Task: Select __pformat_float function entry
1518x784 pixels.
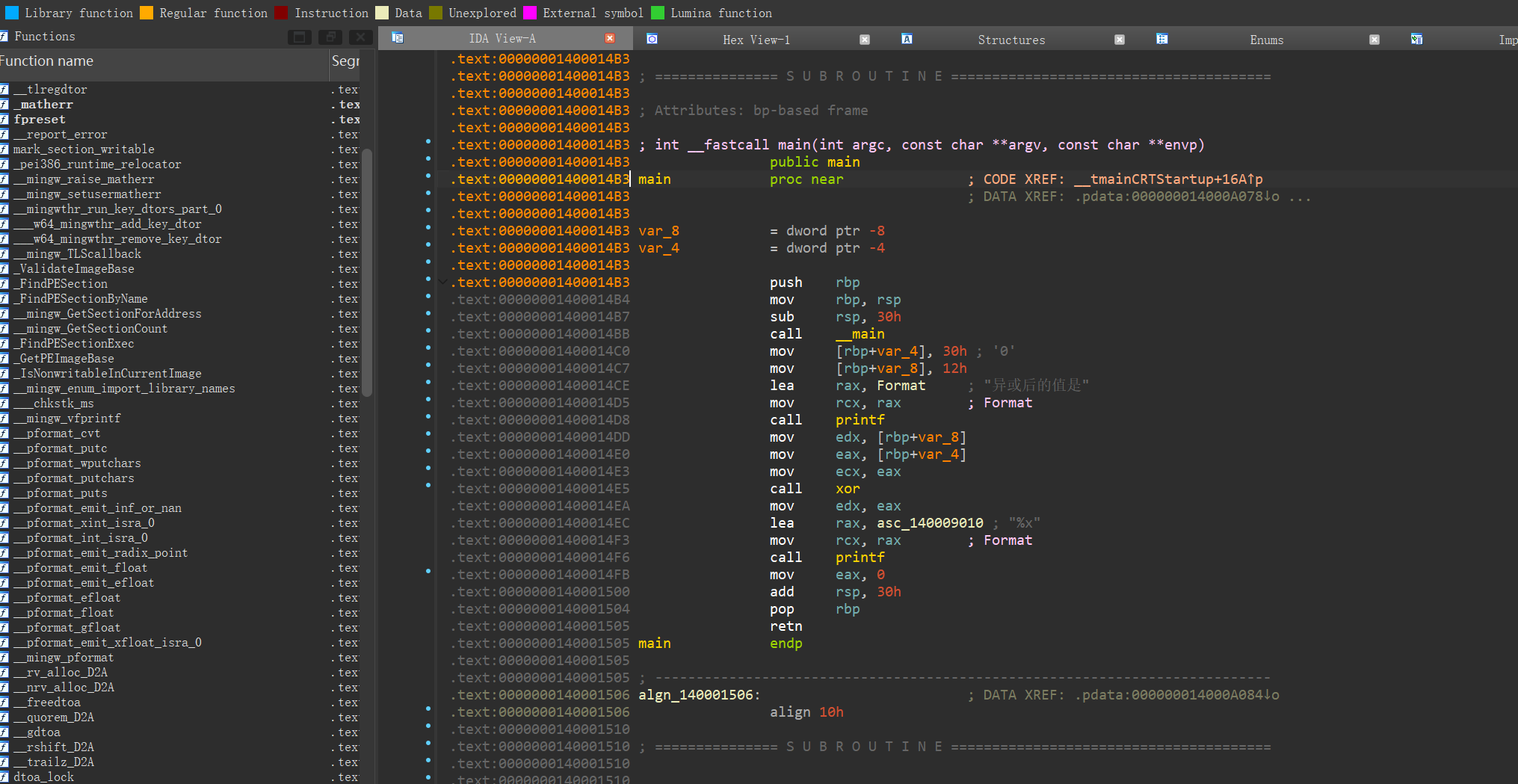Action: (x=64, y=613)
